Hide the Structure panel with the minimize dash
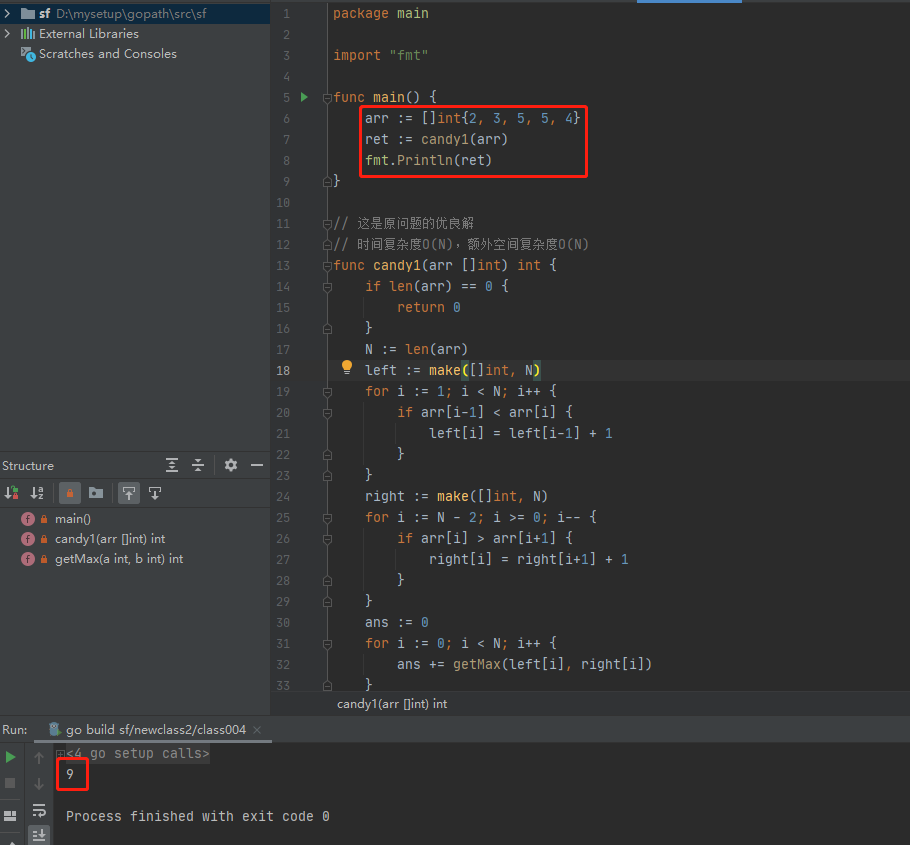This screenshot has width=910, height=845. coord(257,465)
